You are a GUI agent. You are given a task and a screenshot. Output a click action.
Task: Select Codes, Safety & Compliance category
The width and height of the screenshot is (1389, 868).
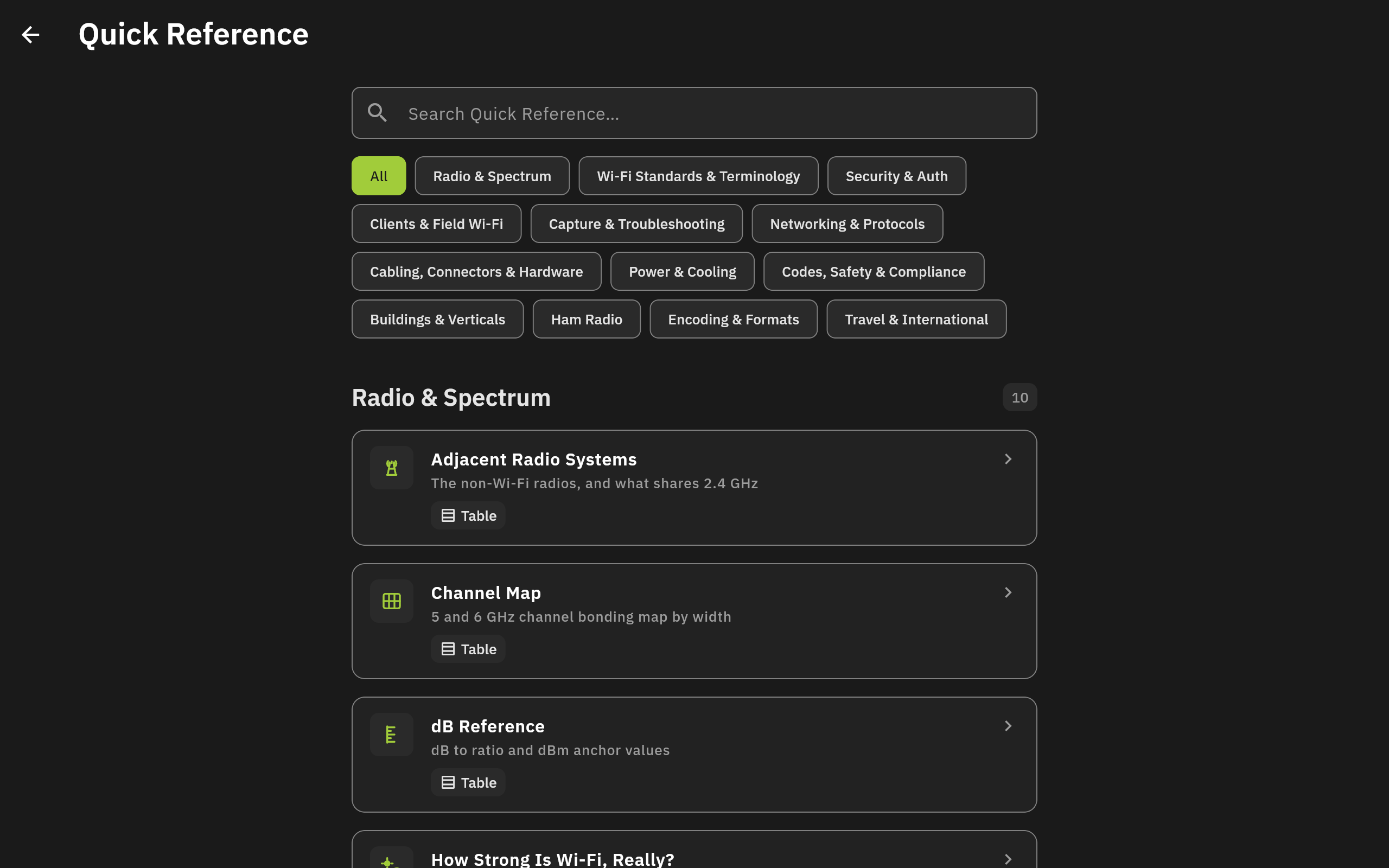874,272
